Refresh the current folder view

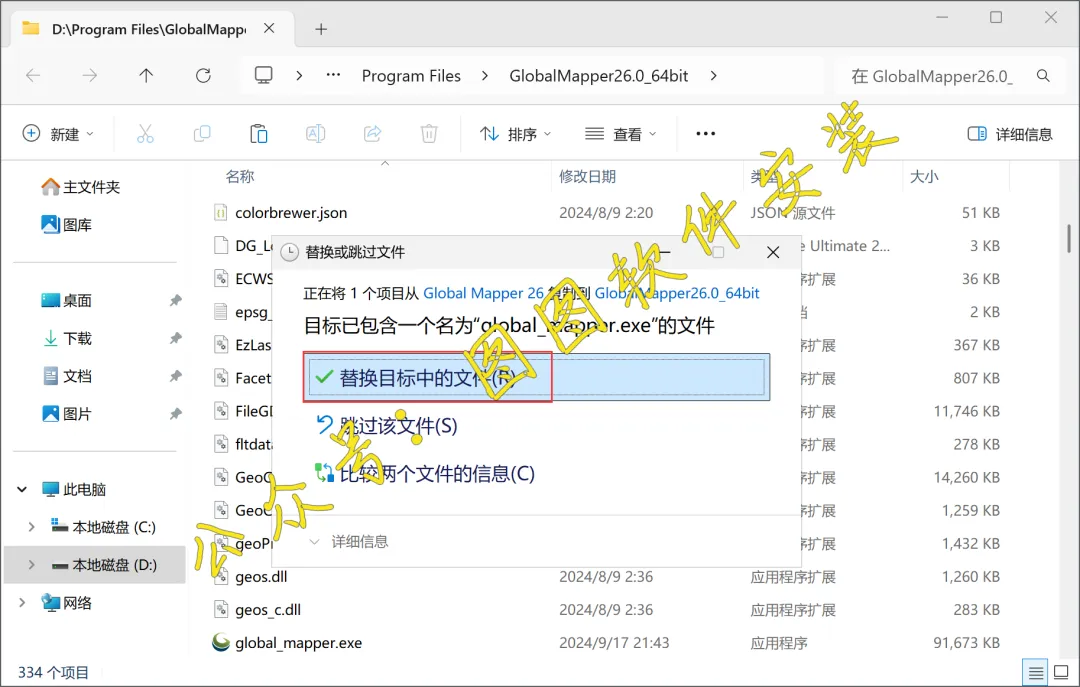click(x=203, y=76)
